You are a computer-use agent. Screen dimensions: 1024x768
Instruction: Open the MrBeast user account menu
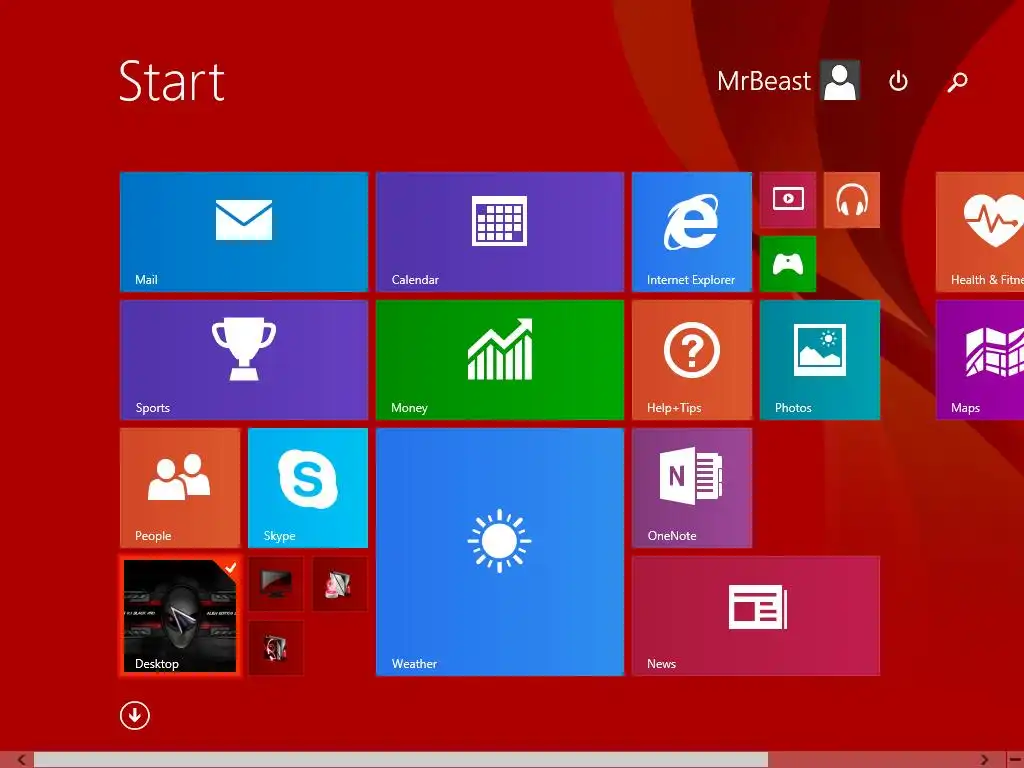click(x=788, y=81)
